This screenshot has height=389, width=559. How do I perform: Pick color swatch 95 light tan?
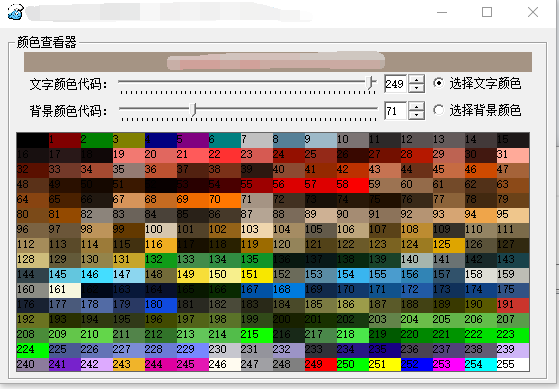click(x=513, y=215)
